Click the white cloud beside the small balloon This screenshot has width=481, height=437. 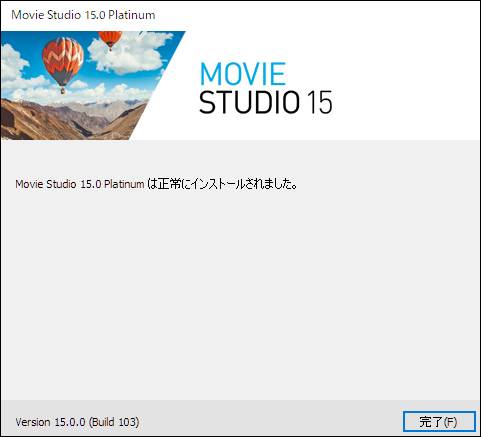pyautogui.click(x=132, y=53)
